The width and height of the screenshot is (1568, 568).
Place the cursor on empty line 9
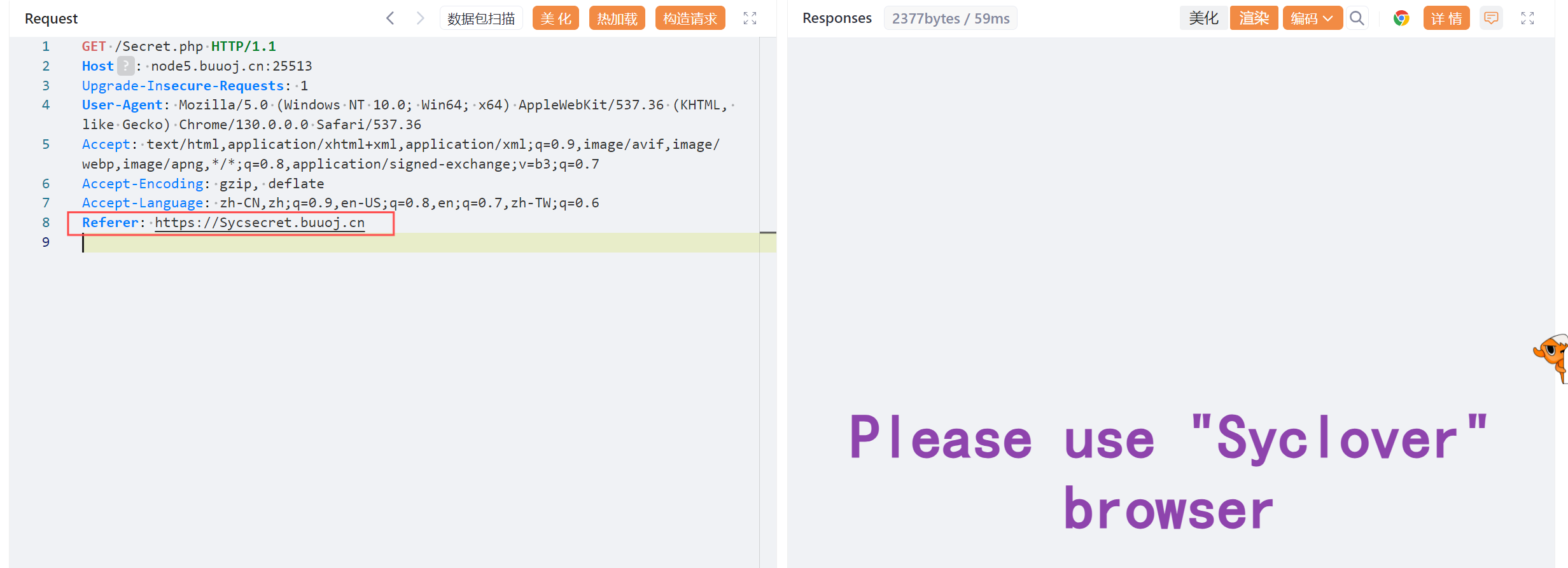(x=382, y=242)
